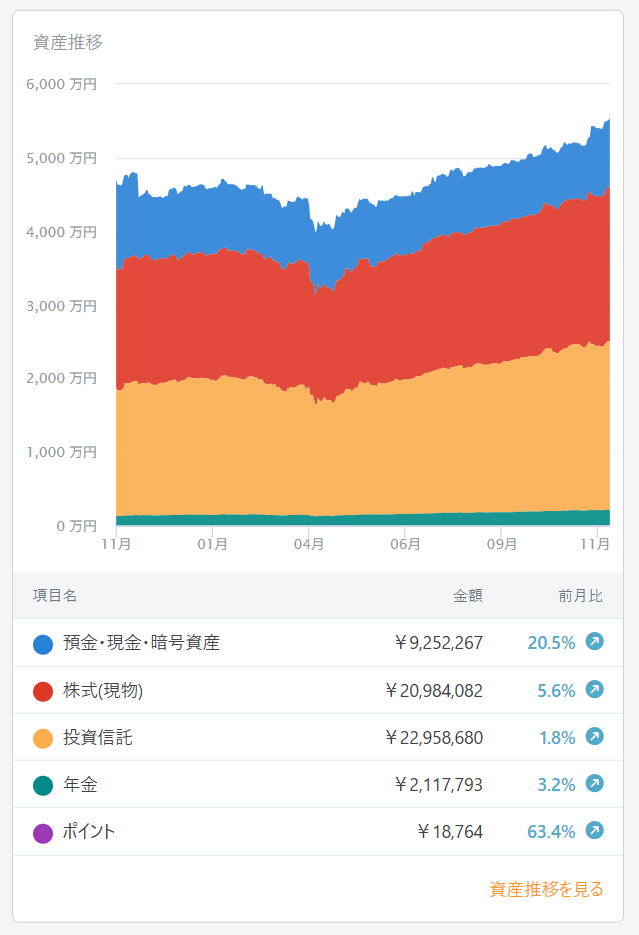Screen dimensions: 639x935
Task: Click the arrow icon for 株式(現物) row
Action: tap(594, 689)
